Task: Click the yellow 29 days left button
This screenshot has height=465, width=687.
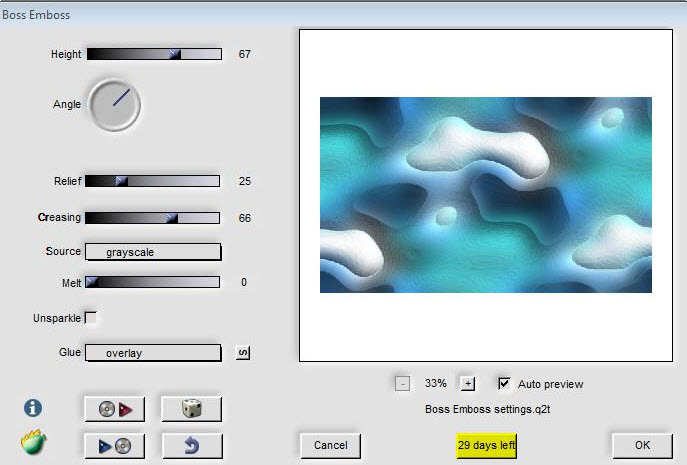Action: (486, 446)
